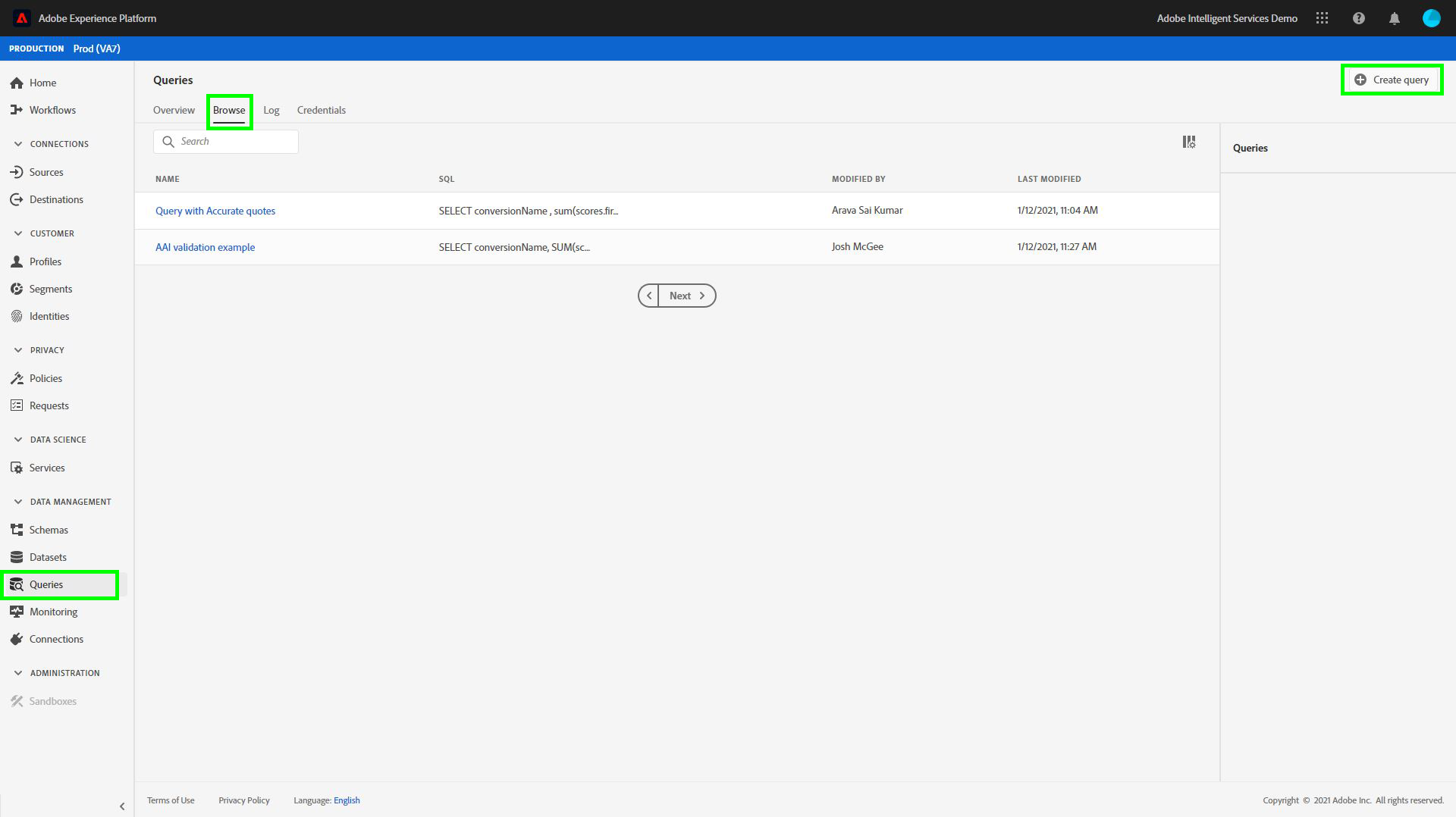Open the apps grid switcher
This screenshot has width=1456, height=817.
click(1322, 18)
